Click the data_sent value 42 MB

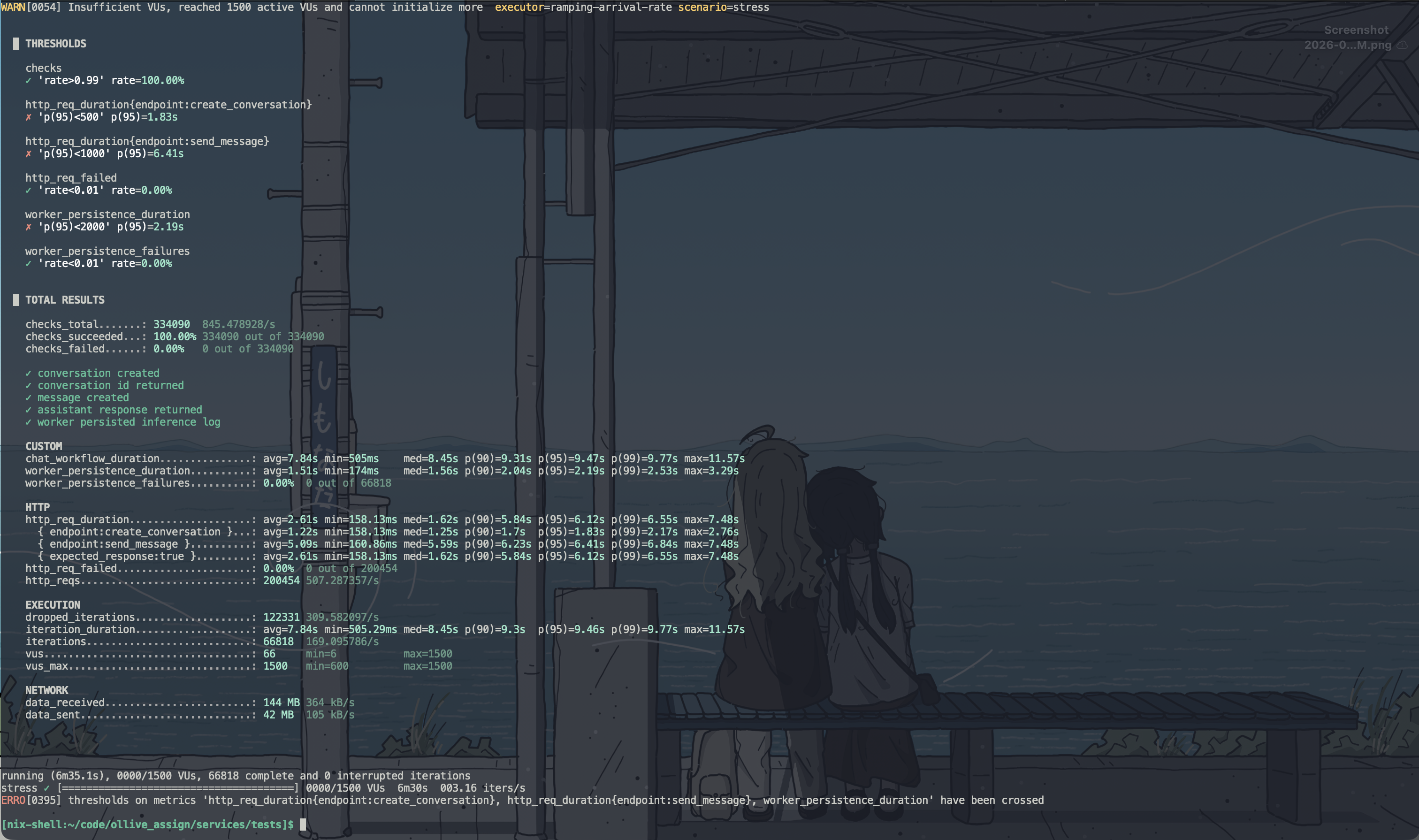tap(278, 715)
